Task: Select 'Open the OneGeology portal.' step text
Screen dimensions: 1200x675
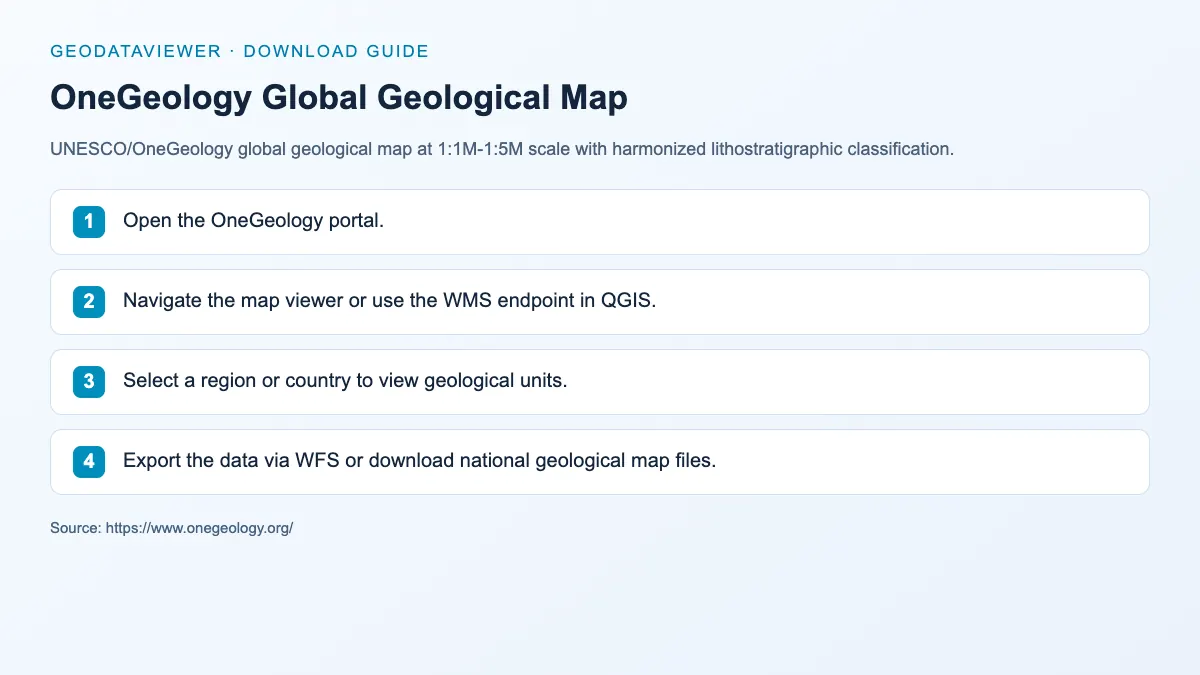Action: (254, 221)
